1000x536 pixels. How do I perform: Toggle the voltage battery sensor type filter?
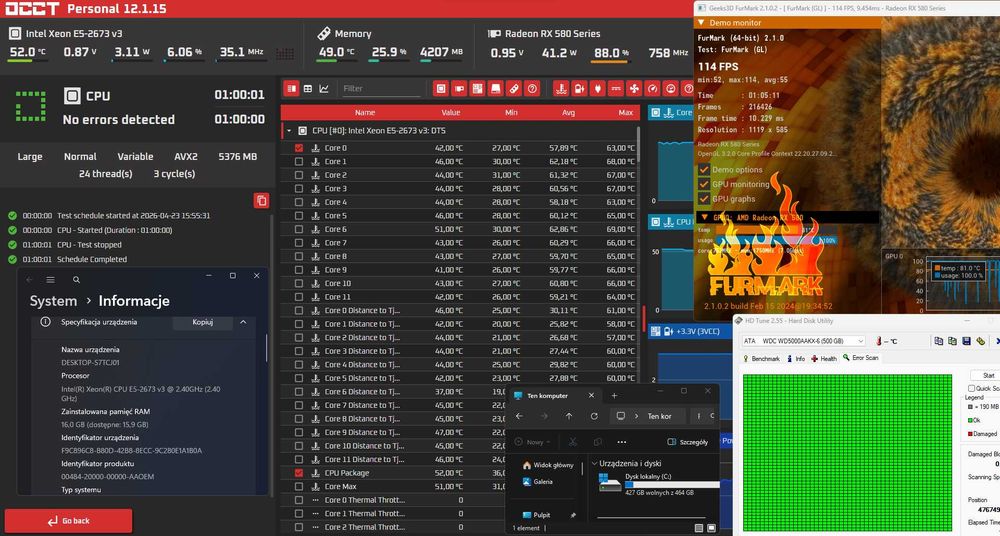click(579, 89)
